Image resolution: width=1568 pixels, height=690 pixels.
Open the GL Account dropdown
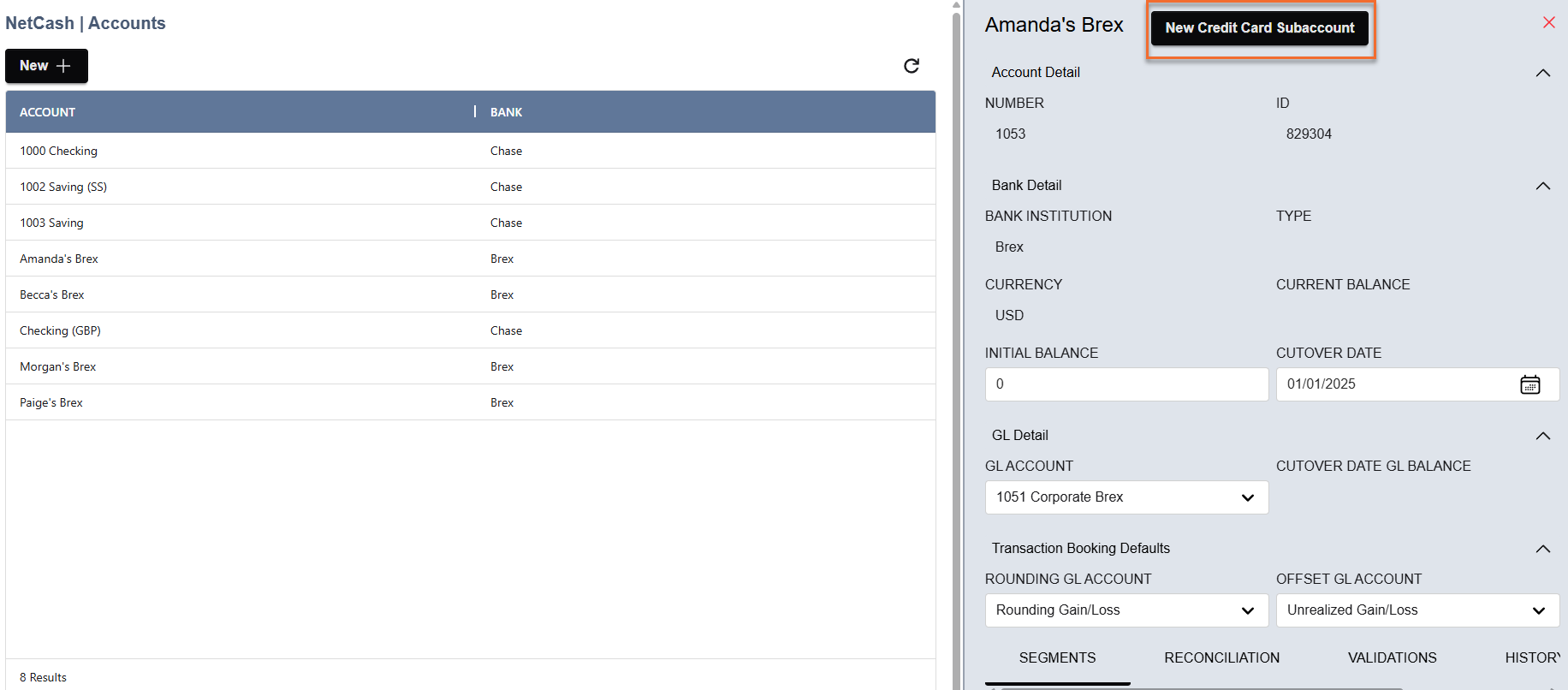1126,497
